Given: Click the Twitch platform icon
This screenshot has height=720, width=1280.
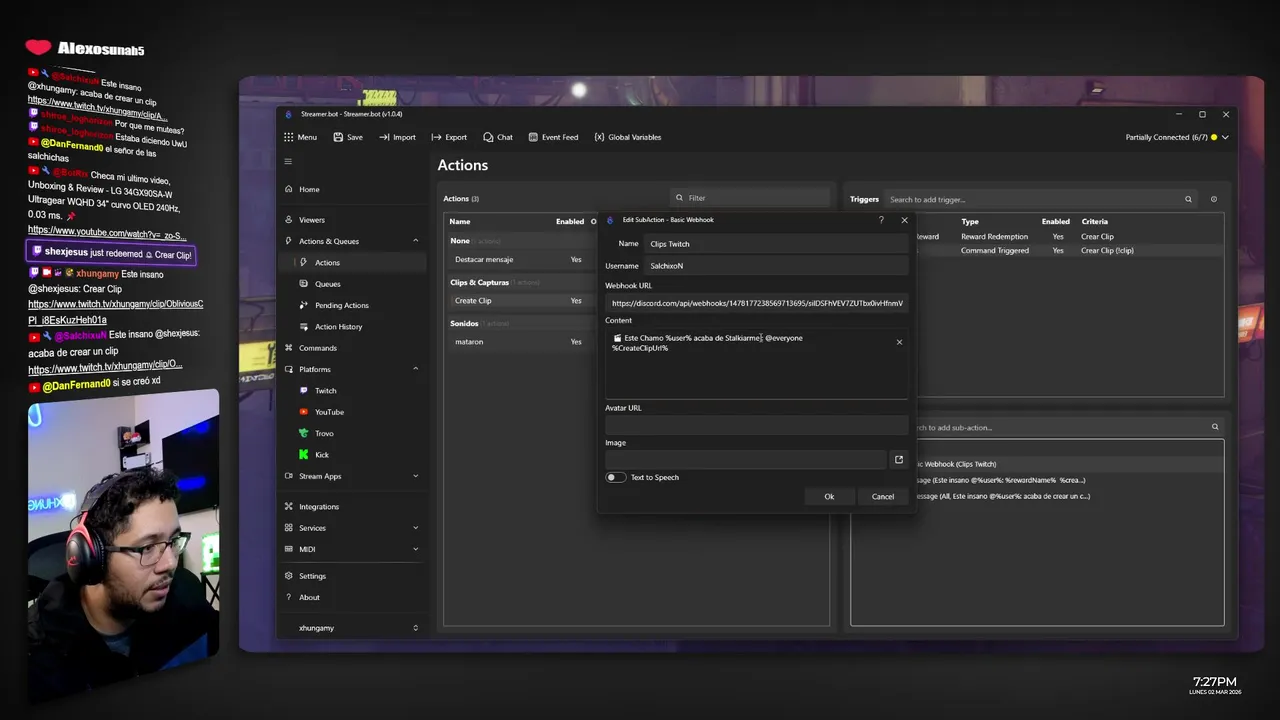Looking at the screenshot, I should point(305,391).
